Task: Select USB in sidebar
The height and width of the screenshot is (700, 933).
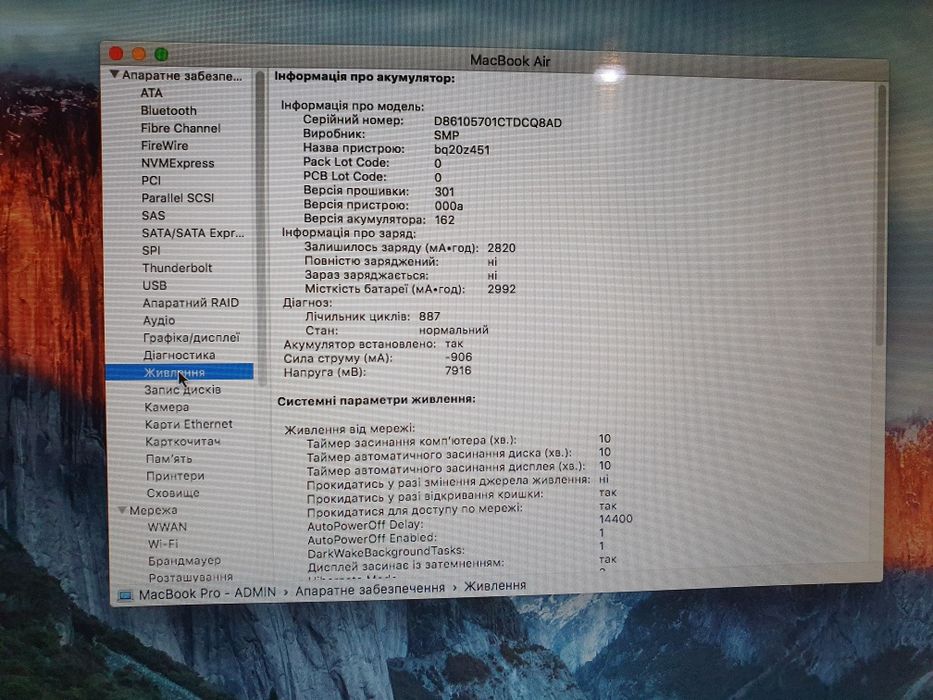Action: click(155, 286)
